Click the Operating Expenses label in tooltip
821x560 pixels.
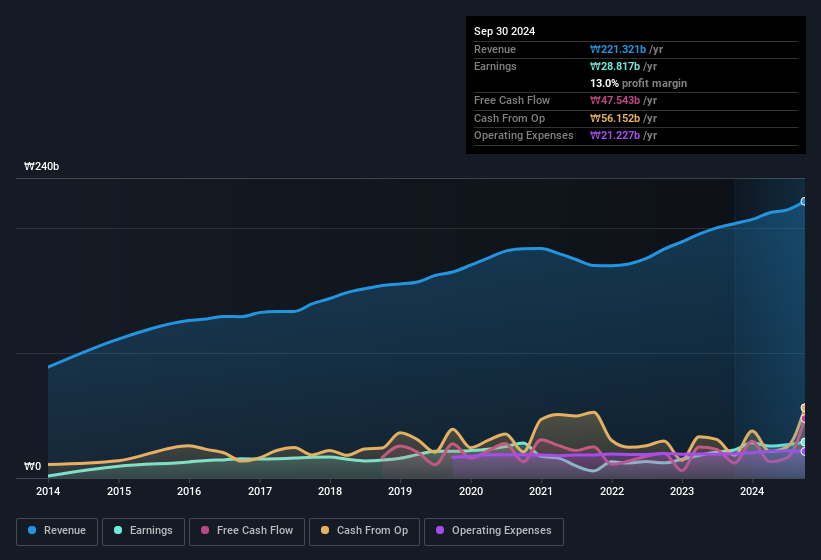[x=524, y=136]
